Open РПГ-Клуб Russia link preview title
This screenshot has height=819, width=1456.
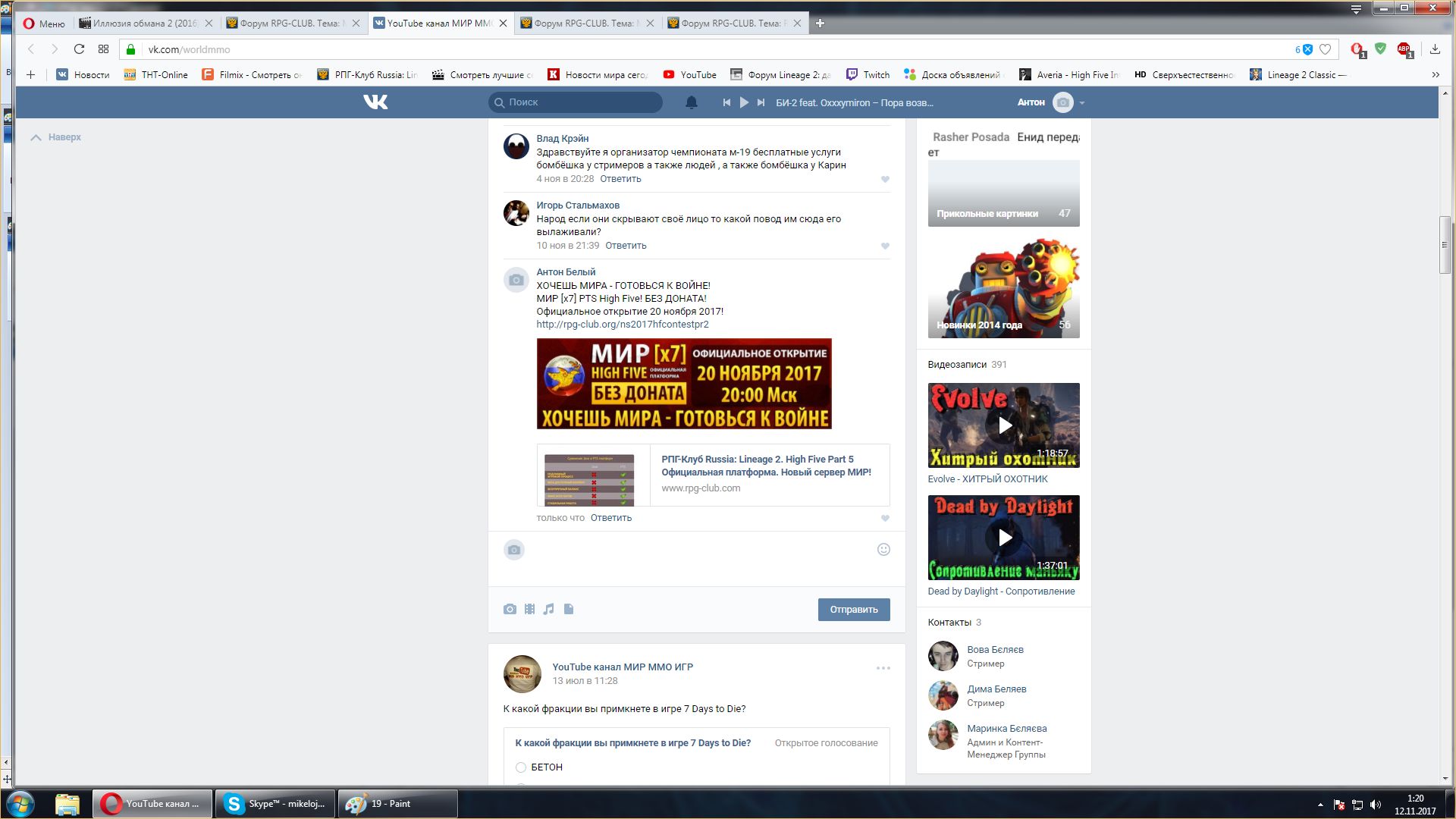pos(766,466)
